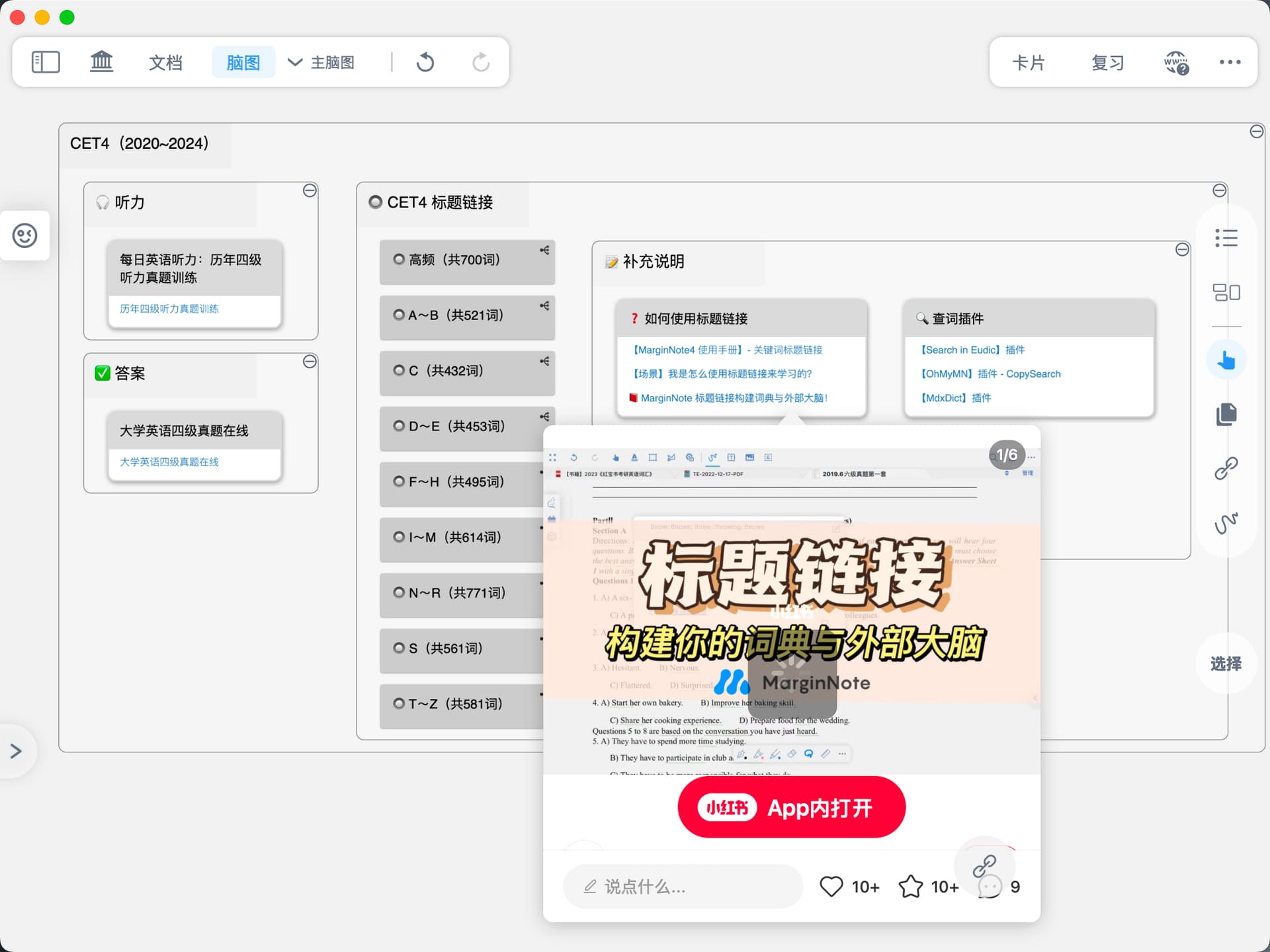Image resolution: width=1270 pixels, height=952 pixels.
Task: Click the 说点什么 comment field
Action: pyautogui.click(x=683, y=887)
